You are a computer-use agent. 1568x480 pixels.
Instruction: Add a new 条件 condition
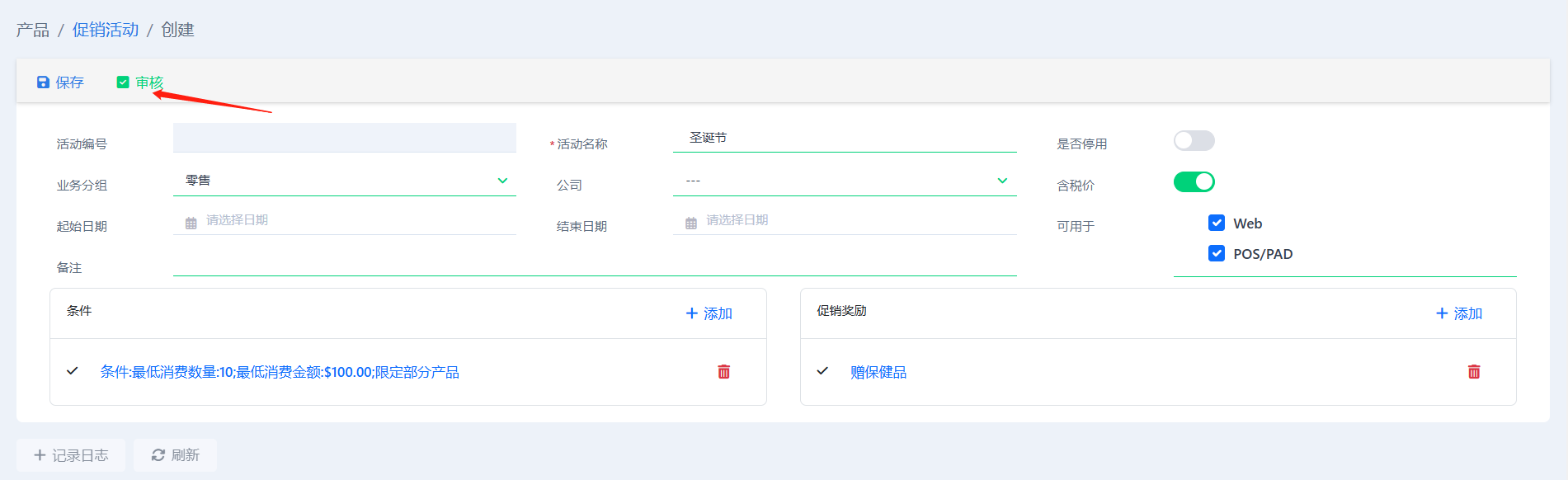coord(709,313)
